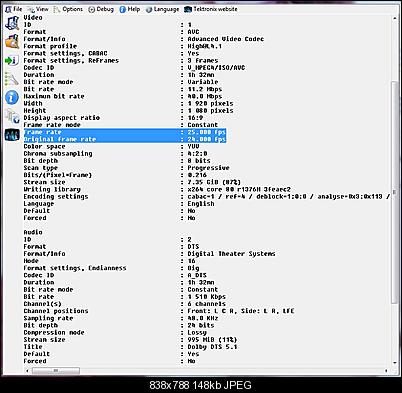
Task: Click the 'Frame rate mode' label
Action: point(52,125)
